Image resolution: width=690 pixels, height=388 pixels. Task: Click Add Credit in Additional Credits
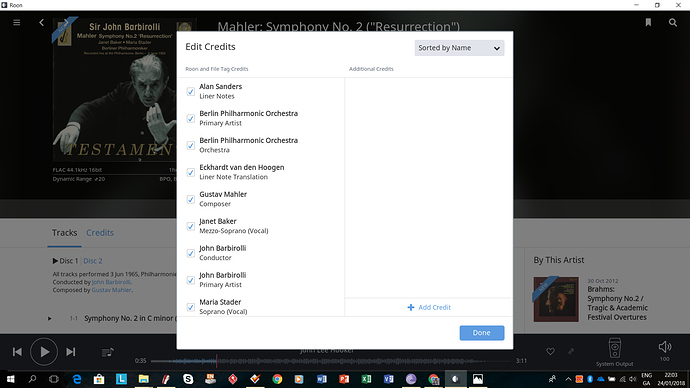point(429,307)
